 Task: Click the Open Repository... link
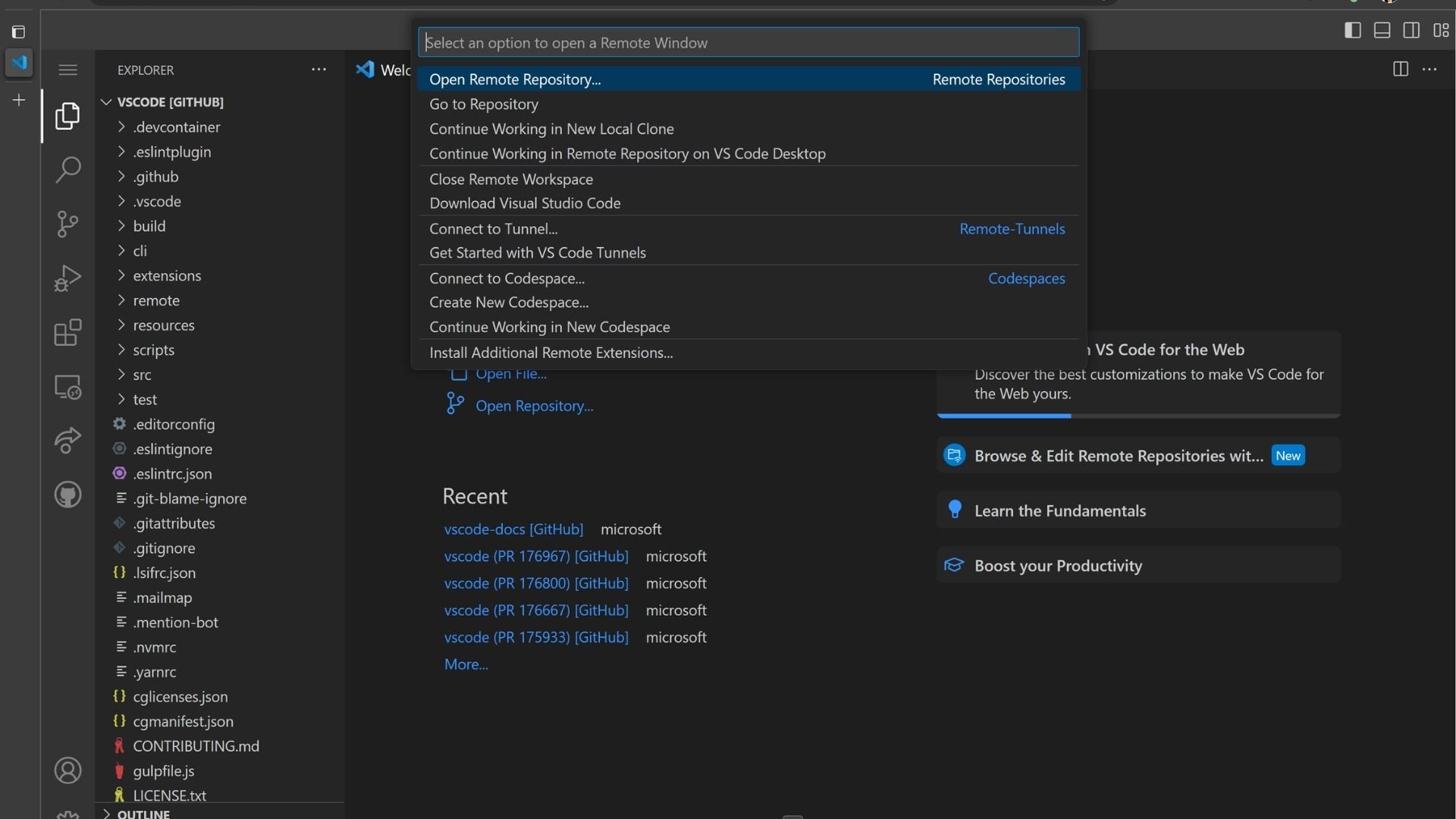(x=535, y=406)
